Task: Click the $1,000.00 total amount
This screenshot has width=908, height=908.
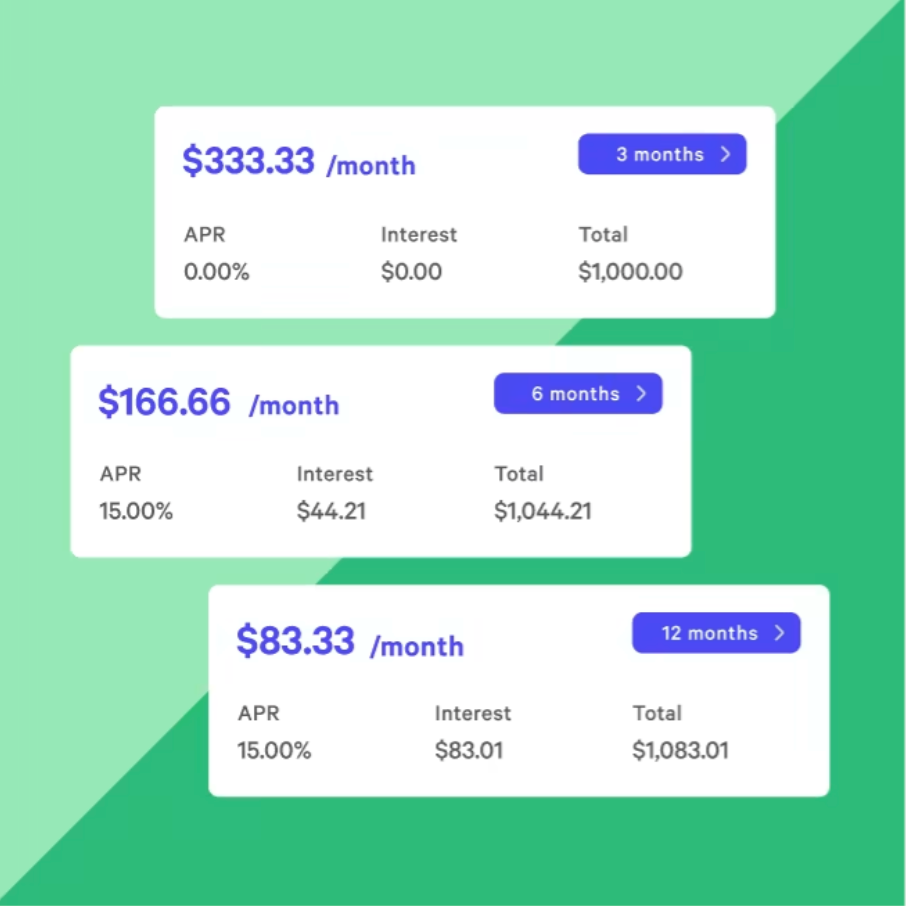Action: point(630,272)
